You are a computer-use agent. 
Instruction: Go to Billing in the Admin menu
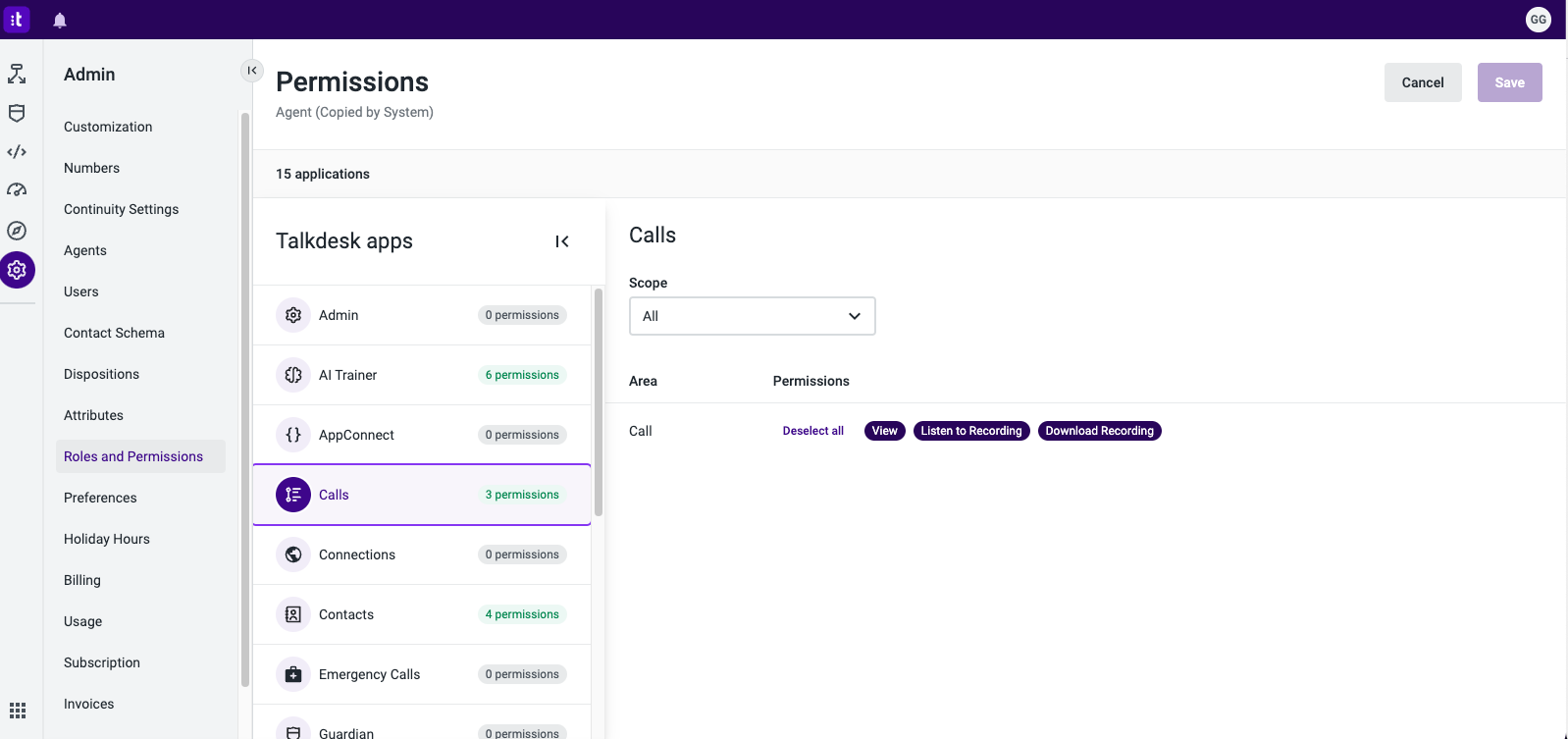(82, 580)
